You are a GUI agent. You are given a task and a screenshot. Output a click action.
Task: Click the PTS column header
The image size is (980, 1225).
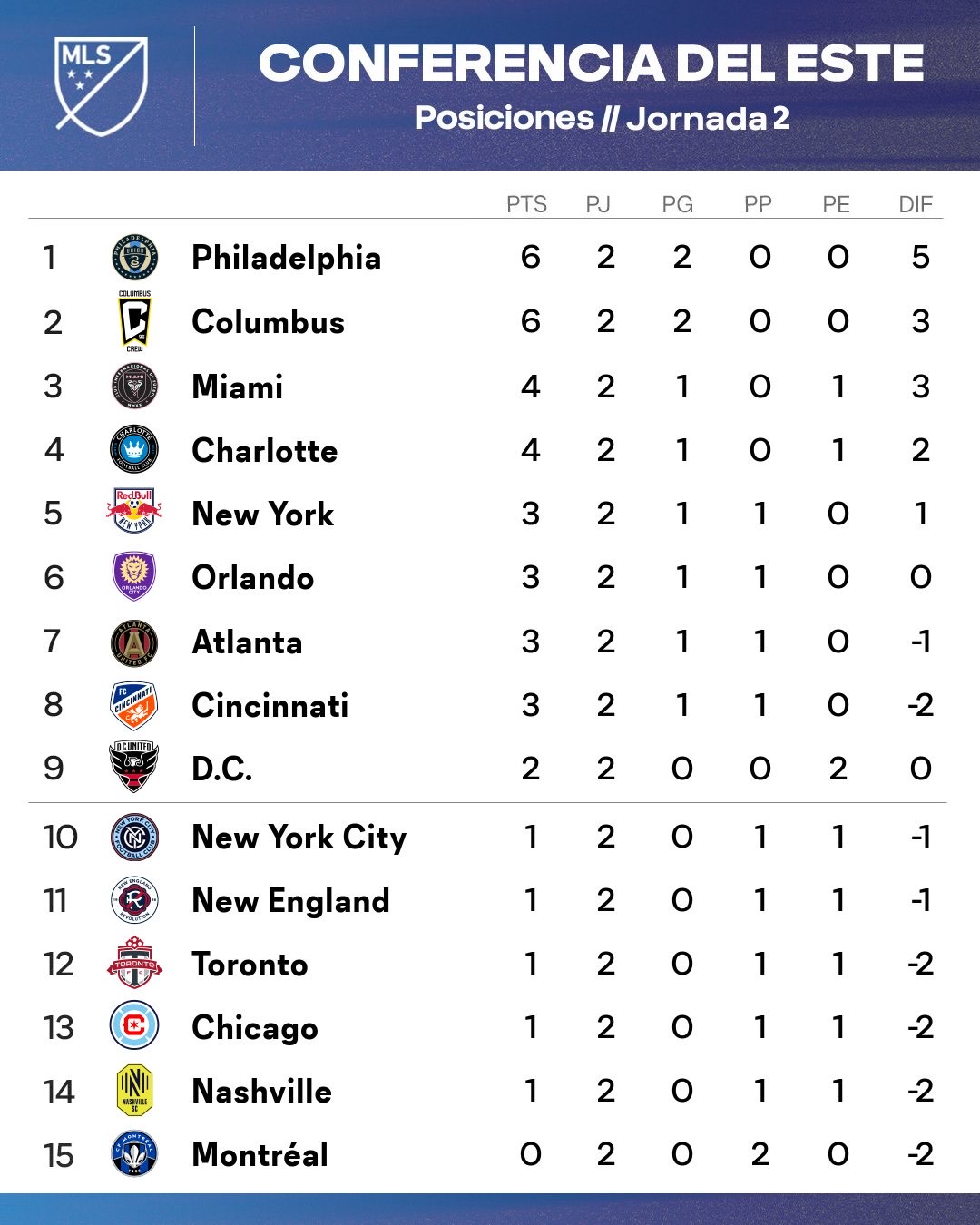point(527,204)
